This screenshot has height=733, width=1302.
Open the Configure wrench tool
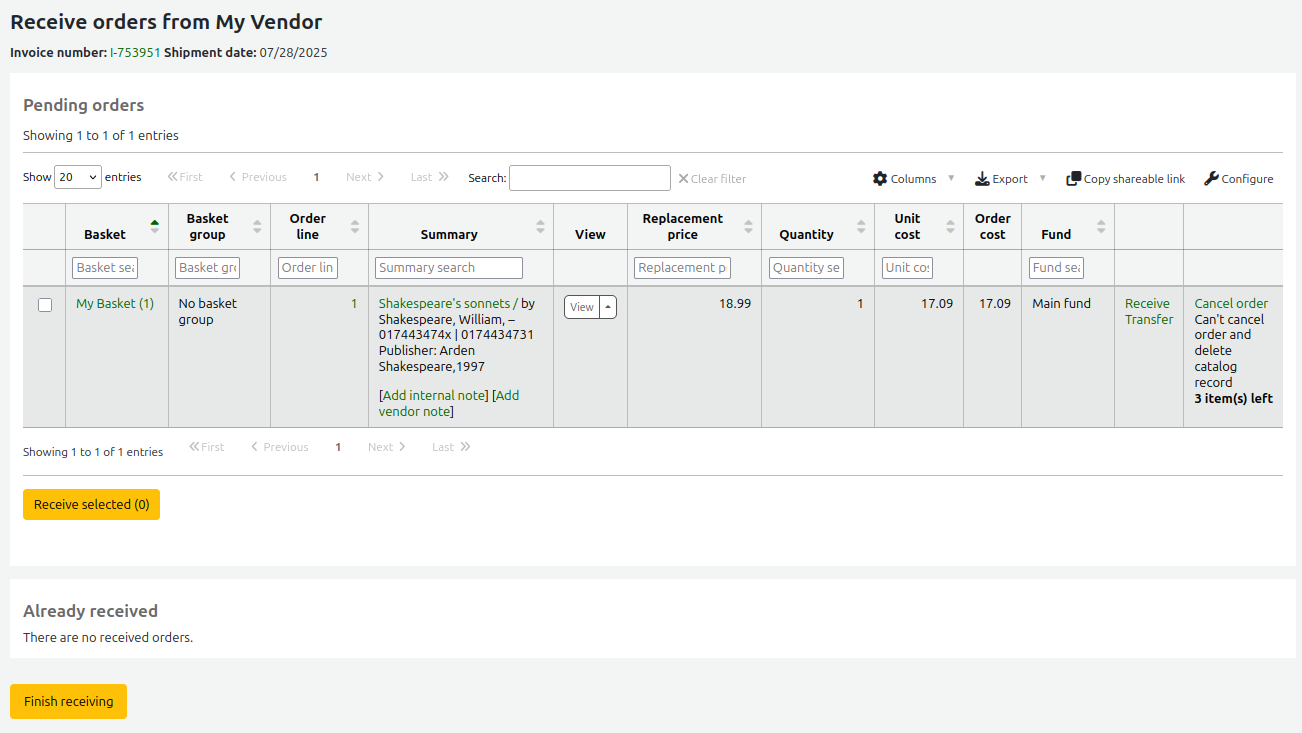point(1211,179)
